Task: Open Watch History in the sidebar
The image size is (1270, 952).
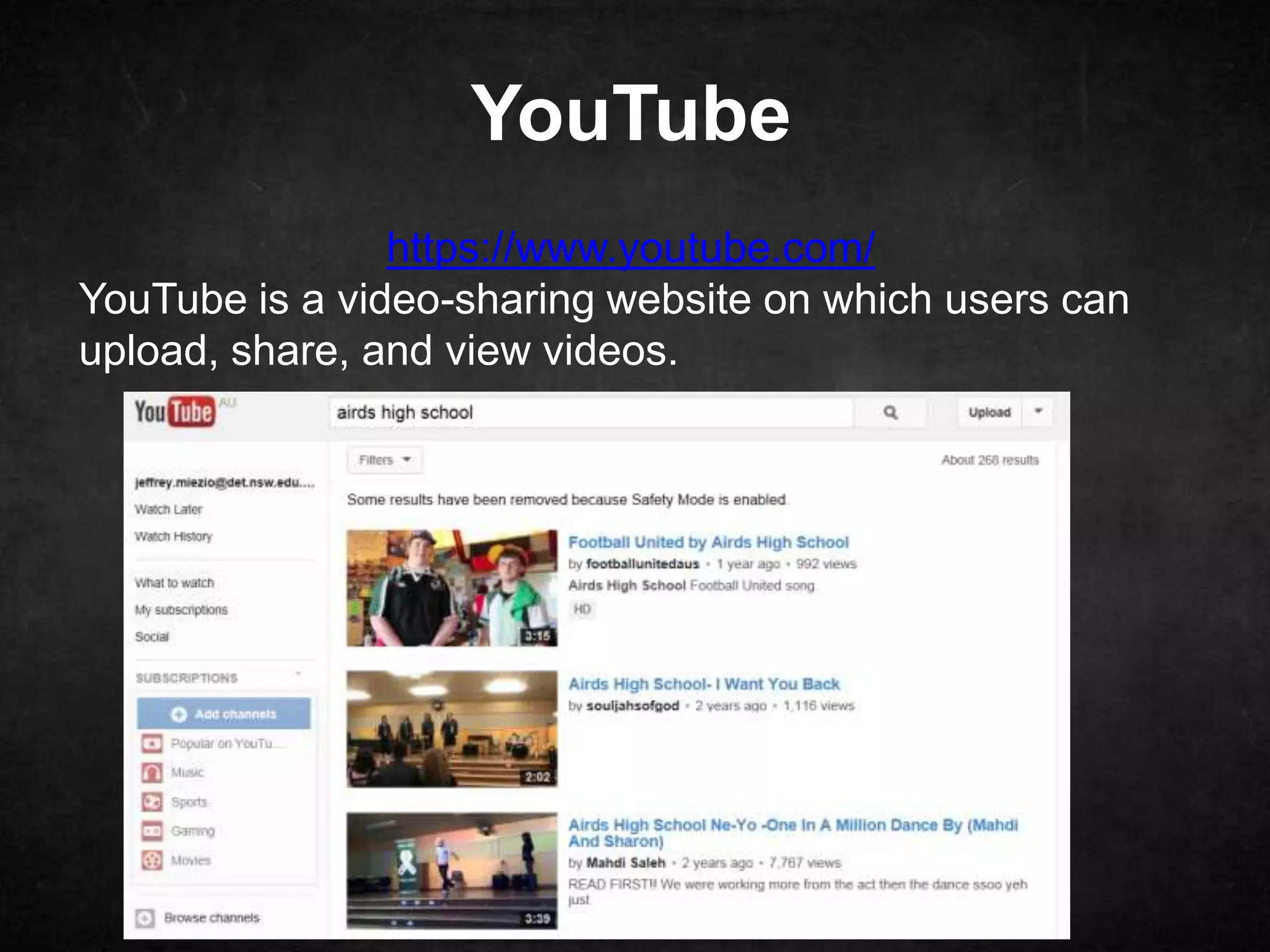Action: tap(174, 536)
